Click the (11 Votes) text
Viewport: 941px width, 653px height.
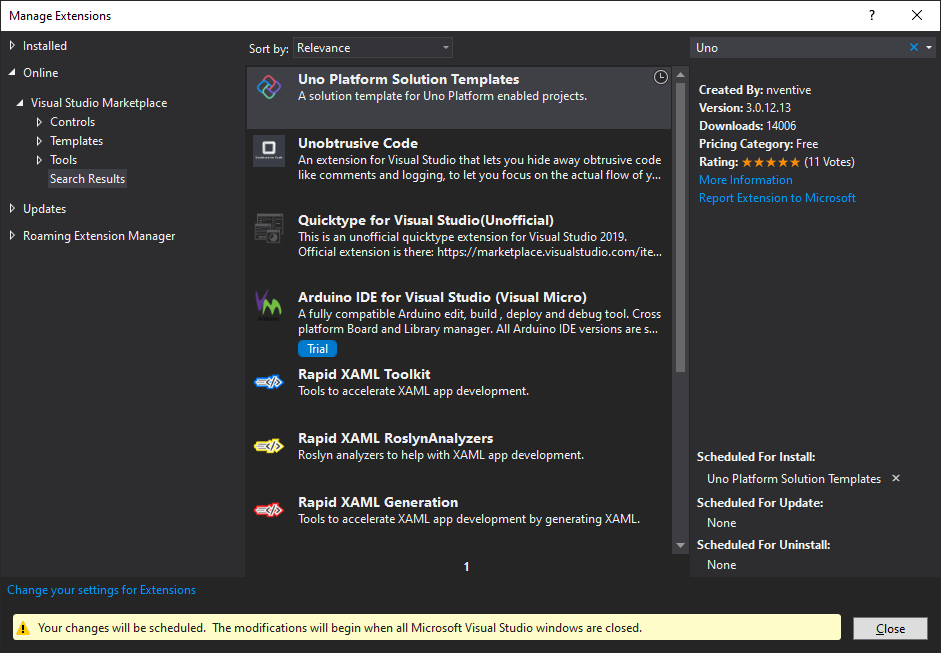pos(829,162)
